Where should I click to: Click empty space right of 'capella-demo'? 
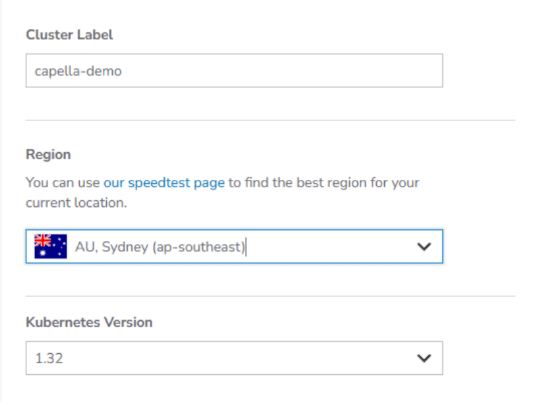282,71
